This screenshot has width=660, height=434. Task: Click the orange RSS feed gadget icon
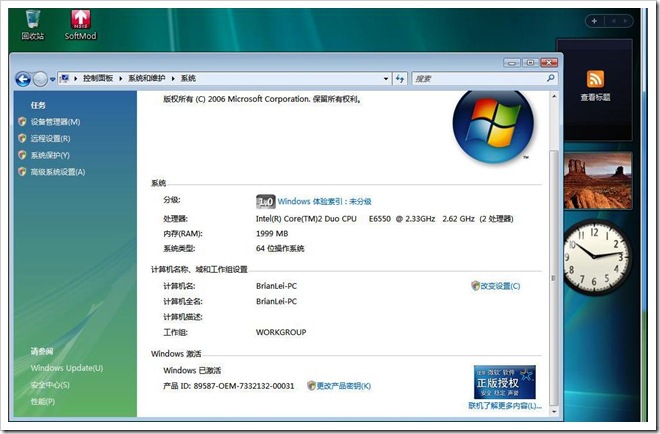(595, 79)
